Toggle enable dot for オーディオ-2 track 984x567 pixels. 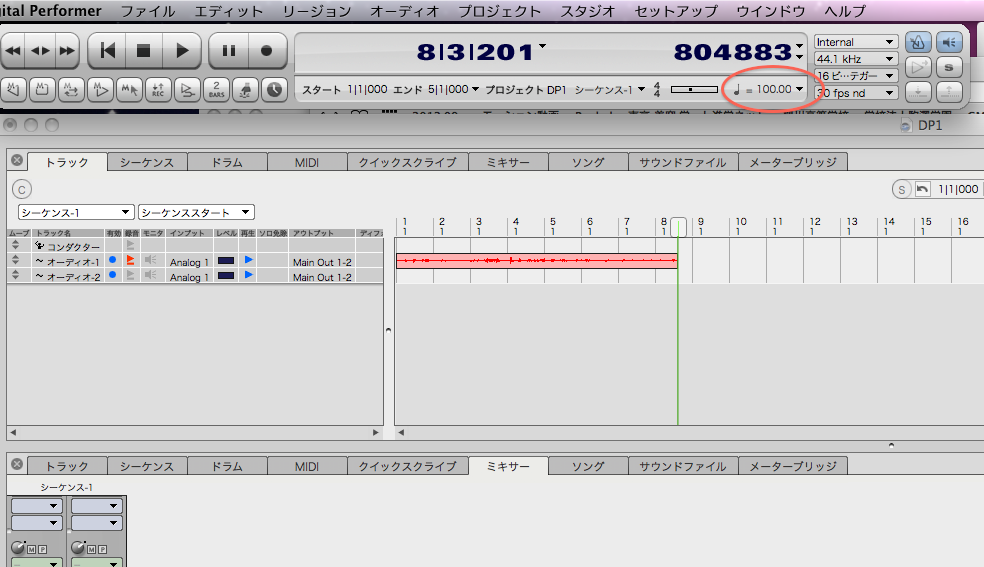pos(112,275)
